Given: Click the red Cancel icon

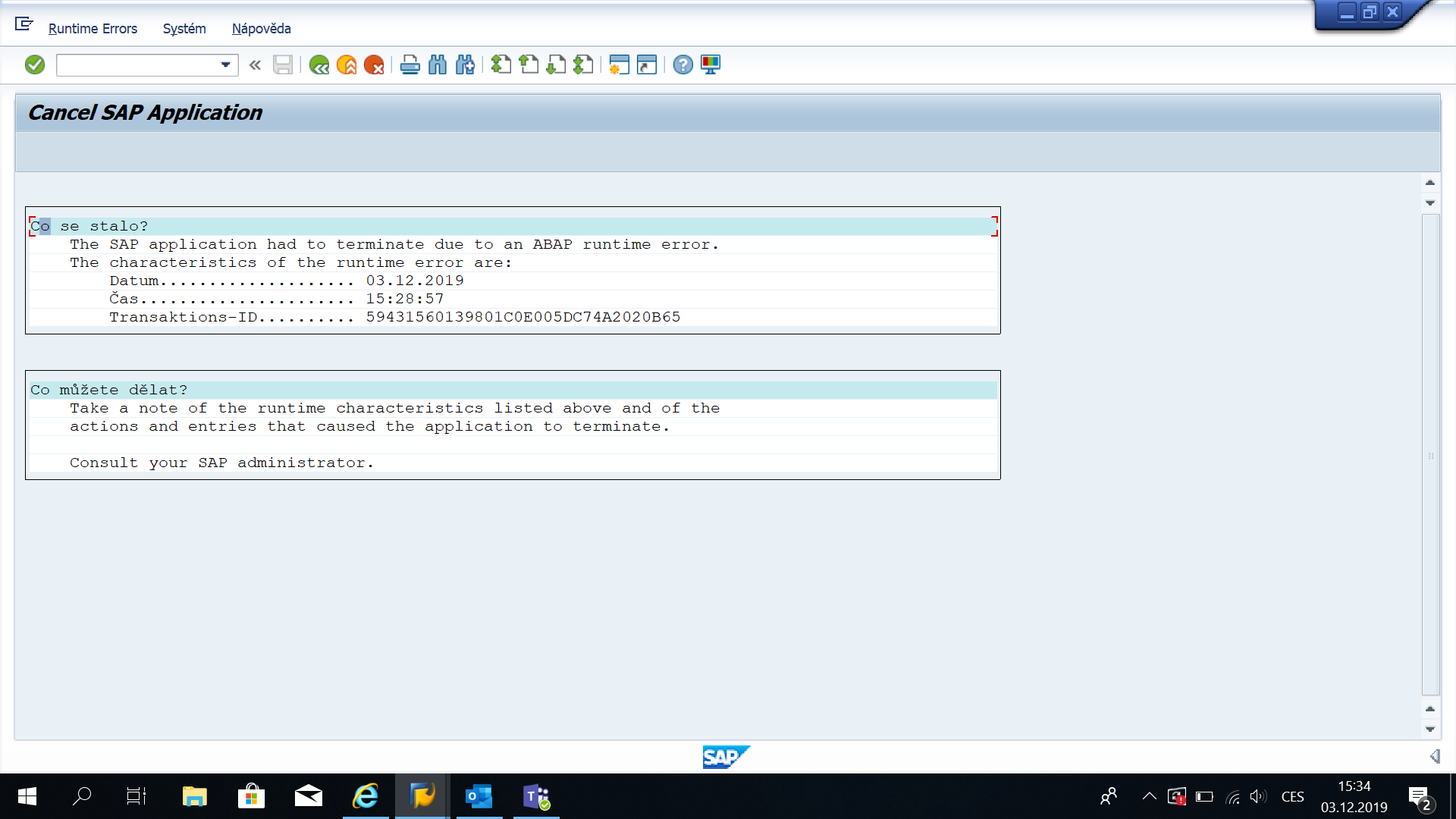Looking at the screenshot, I should click(374, 65).
